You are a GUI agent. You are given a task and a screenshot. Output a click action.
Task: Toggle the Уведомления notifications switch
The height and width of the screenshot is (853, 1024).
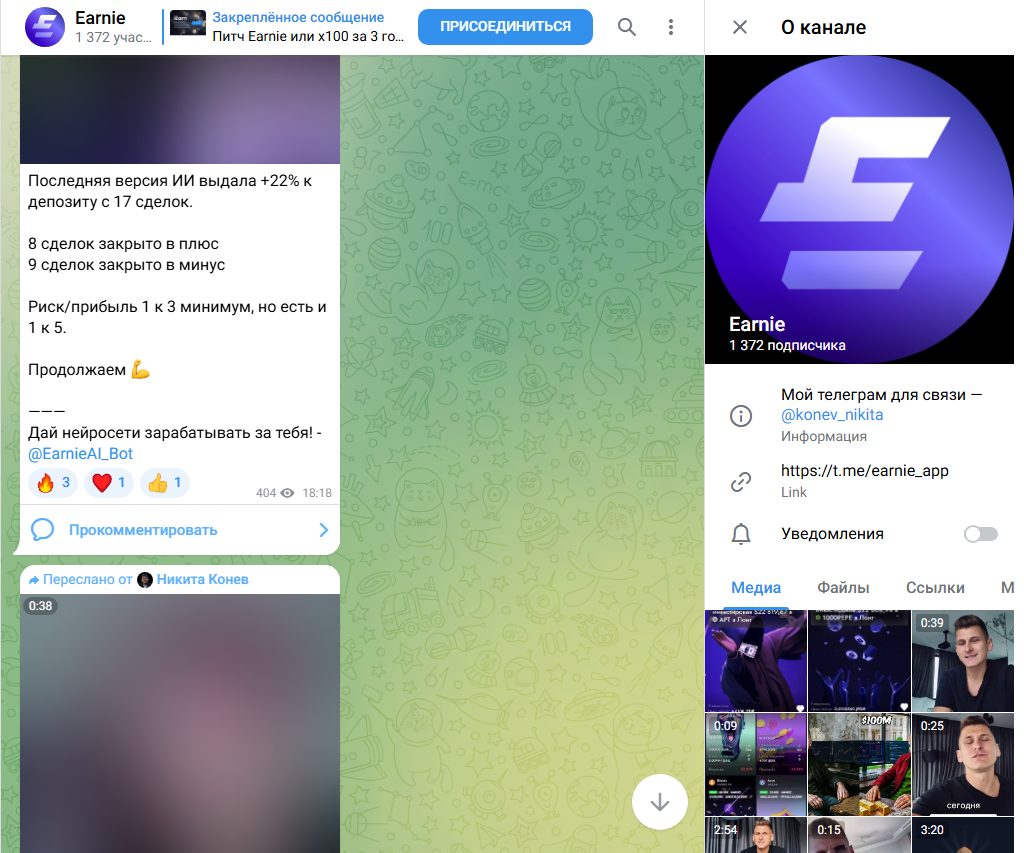[x=981, y=534]
